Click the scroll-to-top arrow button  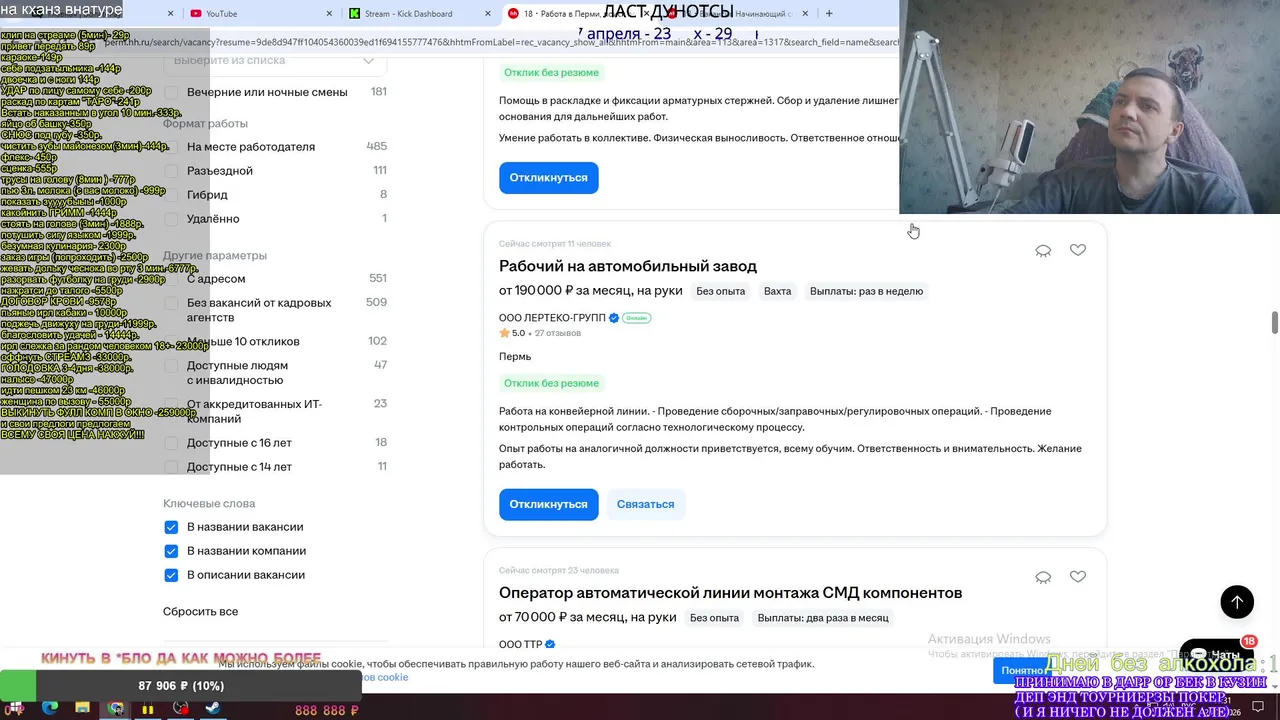[1237, 602]
